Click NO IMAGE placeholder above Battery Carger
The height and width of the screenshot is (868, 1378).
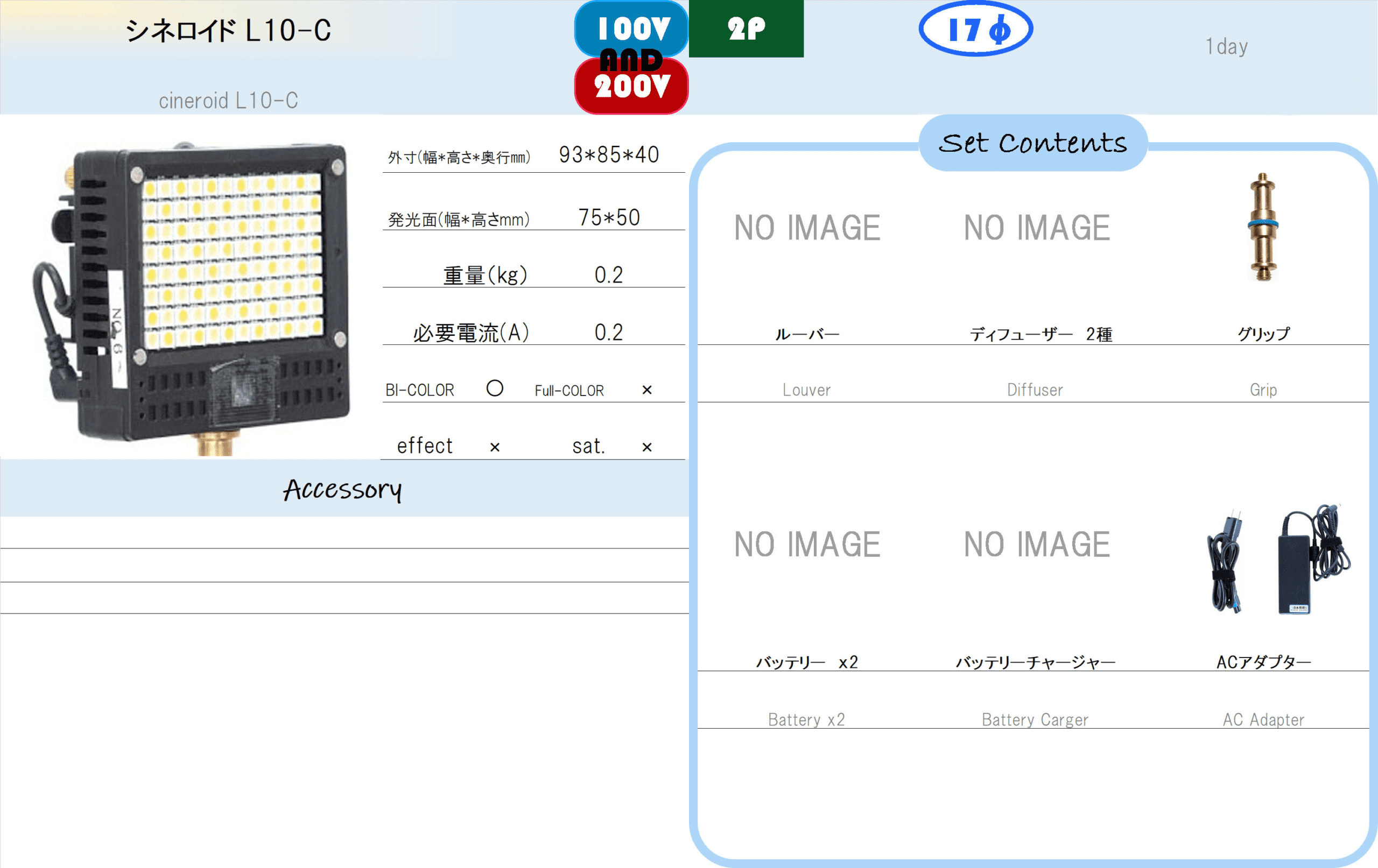click(1036, 544)
